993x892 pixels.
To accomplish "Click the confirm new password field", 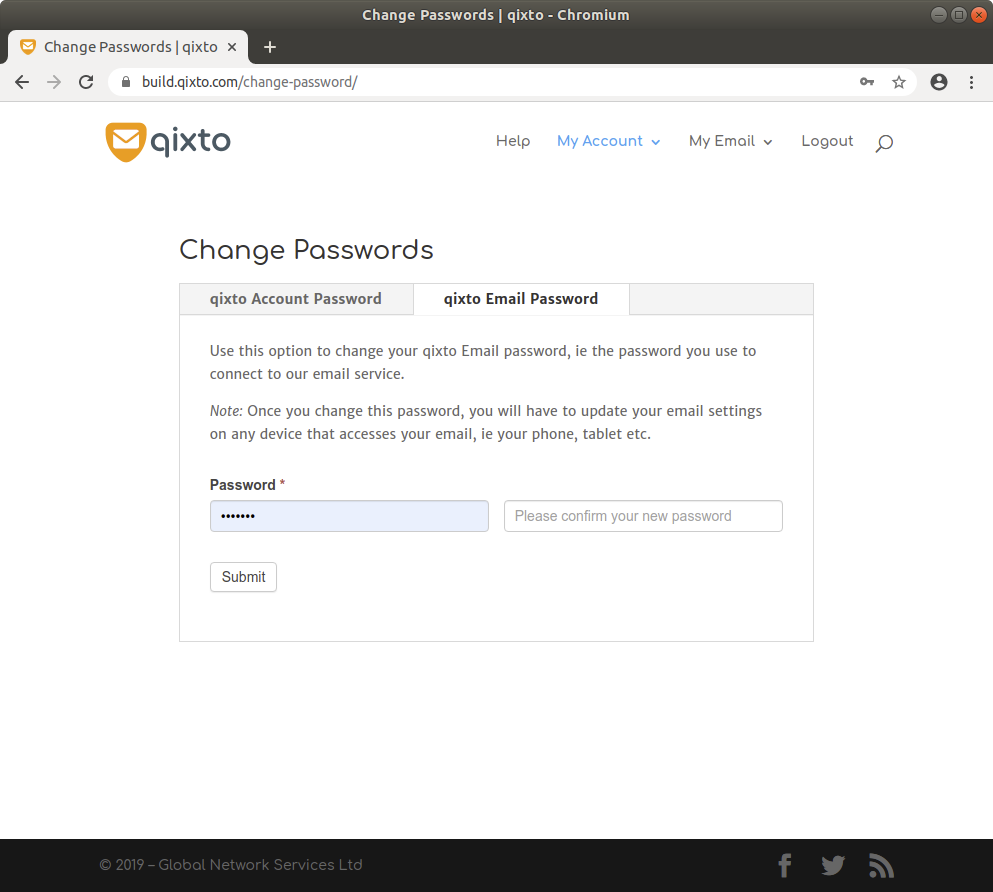I will coord(643,516).
